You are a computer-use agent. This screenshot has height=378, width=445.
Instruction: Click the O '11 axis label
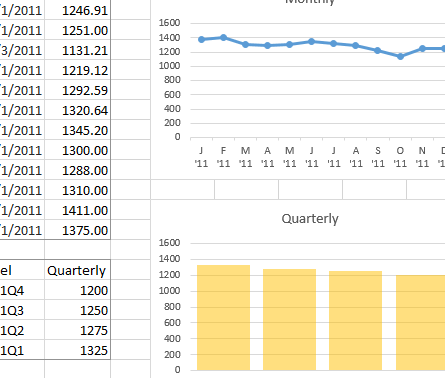coord(400,157)
